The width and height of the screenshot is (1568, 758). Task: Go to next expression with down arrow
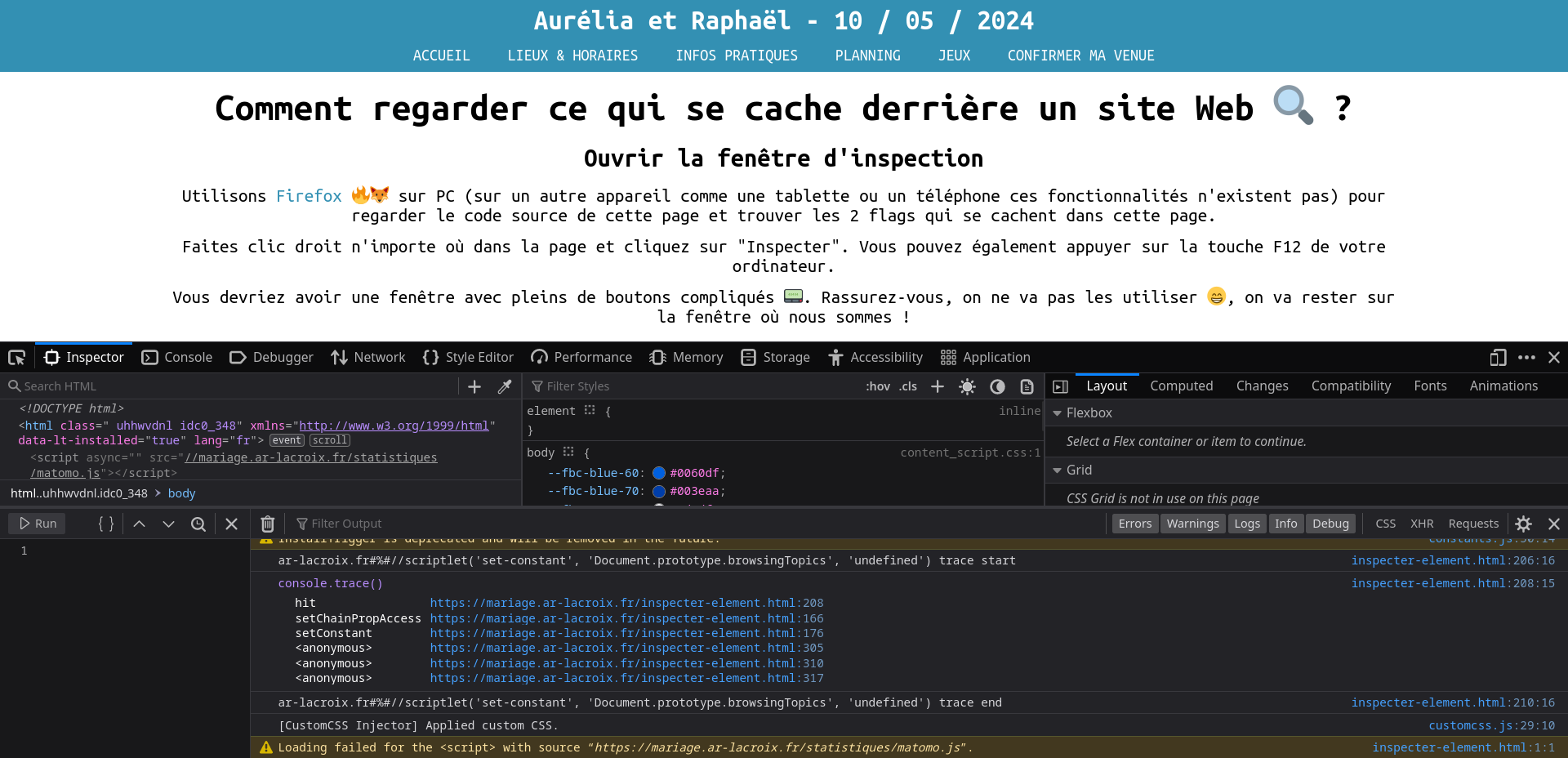click(168, 524)
